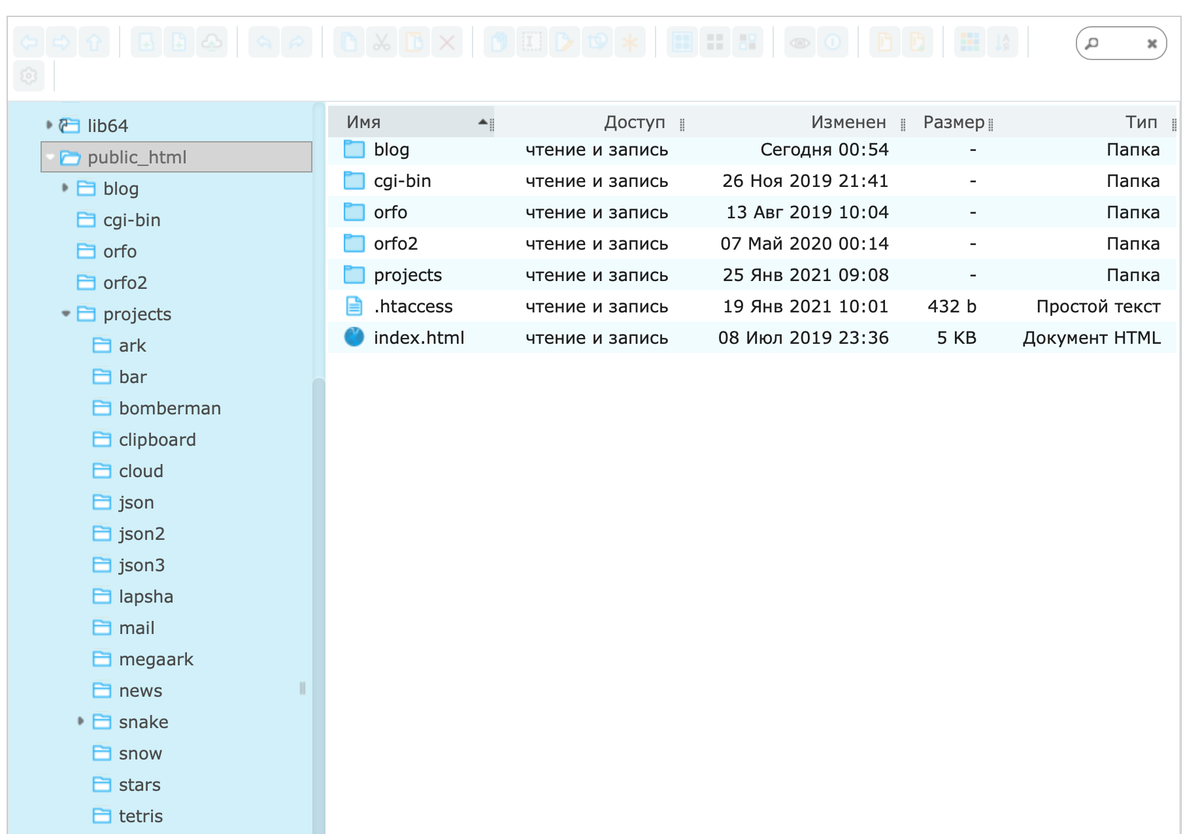Select cgi-bin in the folder tree
Image resolution: width=1200 pixels, height=834 pixels.
point(132,220)
